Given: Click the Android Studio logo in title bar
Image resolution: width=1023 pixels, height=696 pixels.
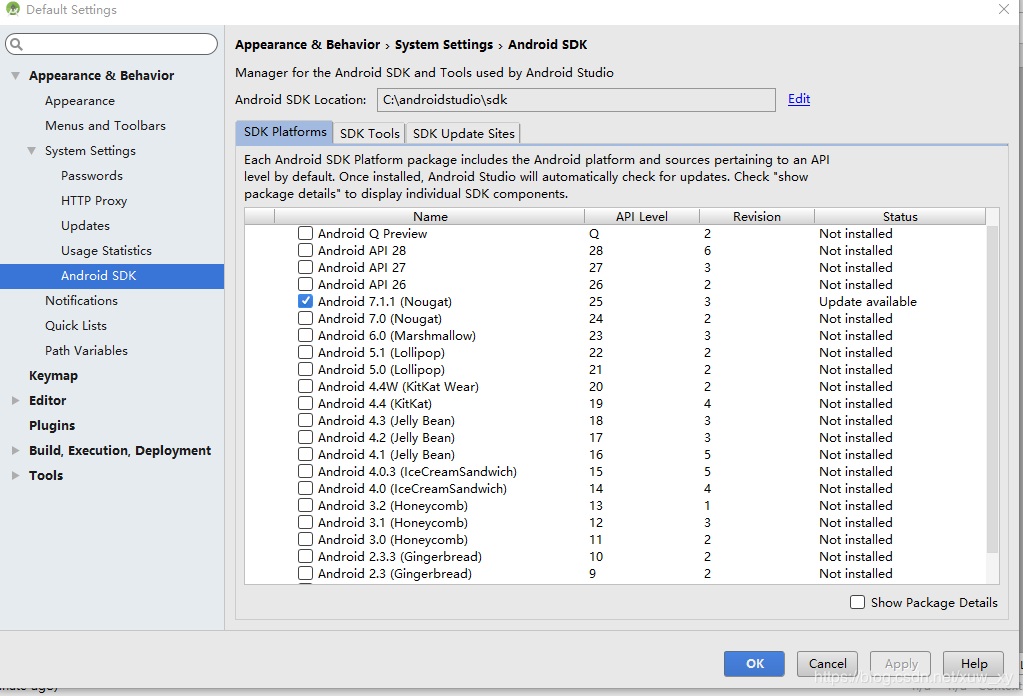Looking at the screenshot, I should click(x=12, y=9).
